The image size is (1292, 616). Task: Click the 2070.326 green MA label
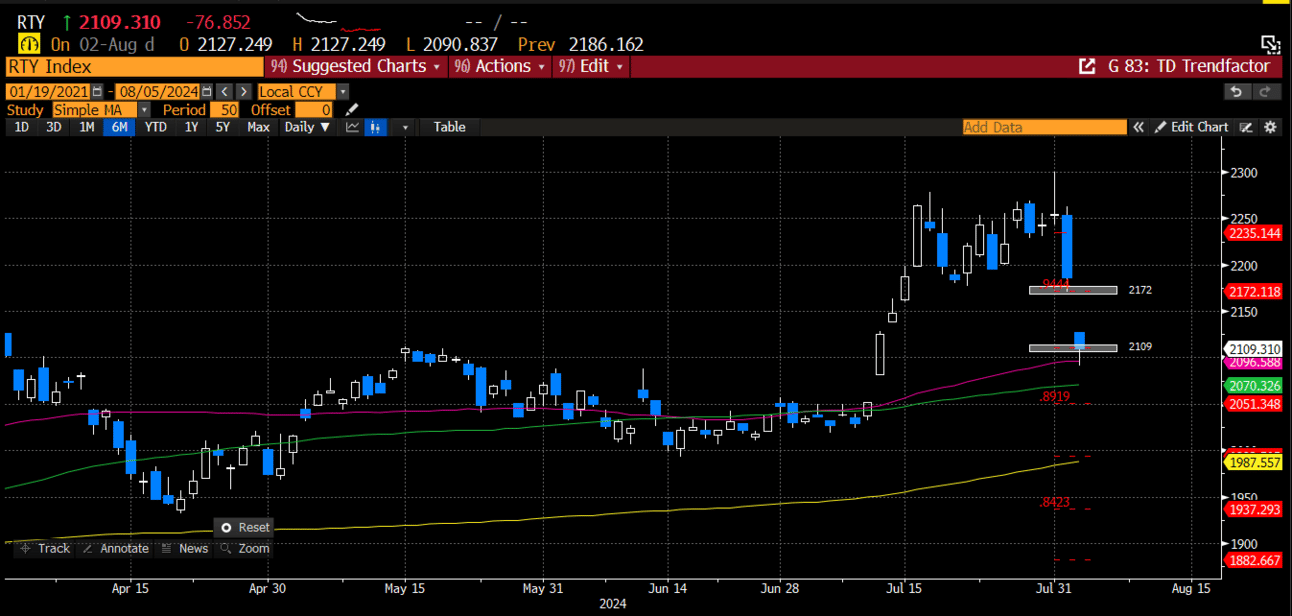(x=1253, y=385)
